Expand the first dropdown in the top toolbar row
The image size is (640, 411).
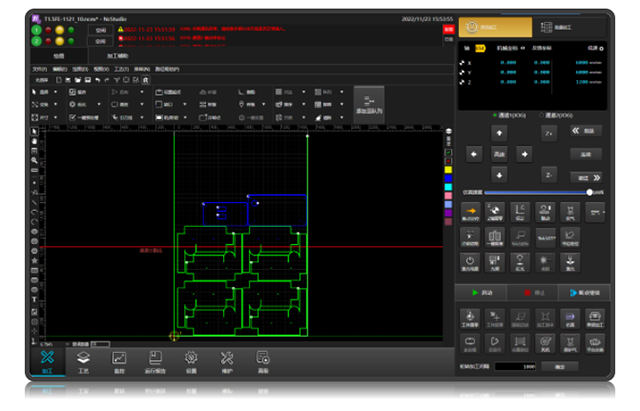58,92
